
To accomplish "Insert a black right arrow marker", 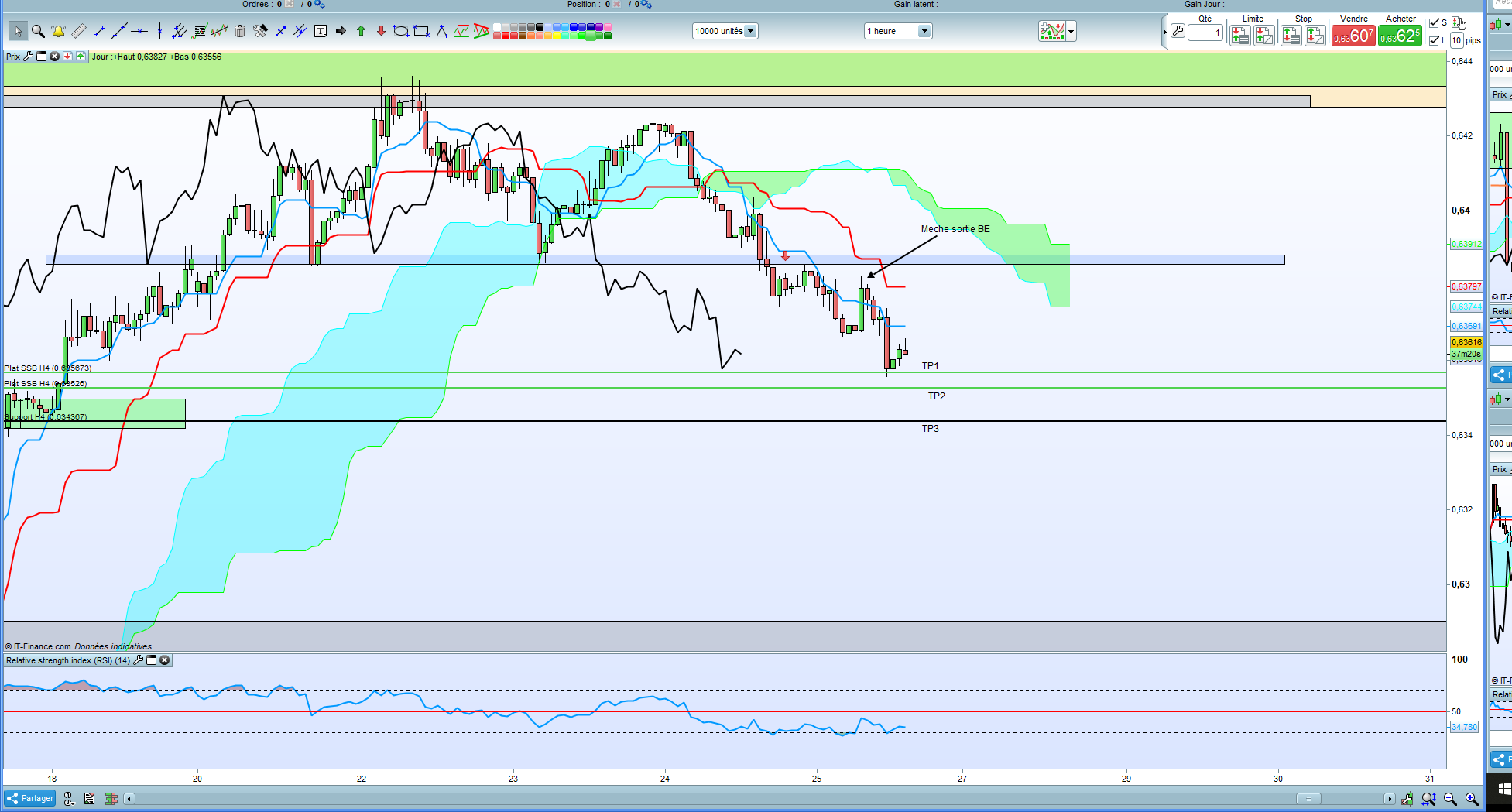I will [x=341, y=32].
